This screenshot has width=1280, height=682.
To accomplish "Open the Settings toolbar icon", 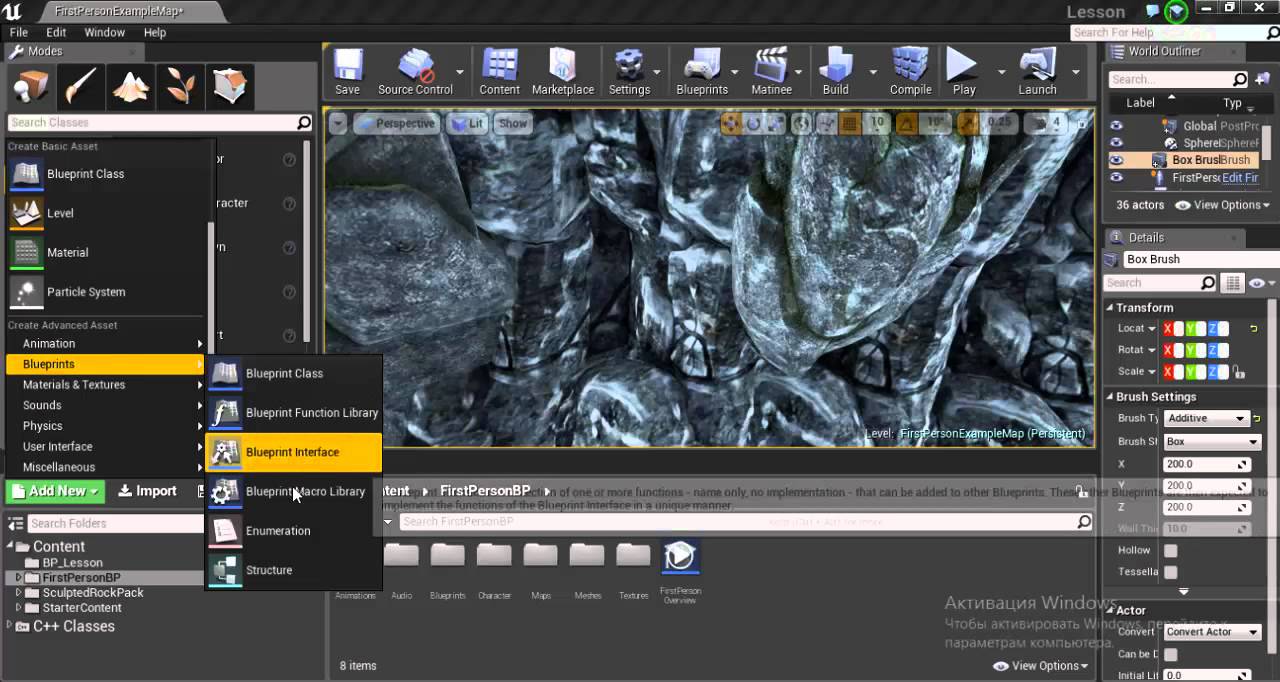I will (629, 72).
